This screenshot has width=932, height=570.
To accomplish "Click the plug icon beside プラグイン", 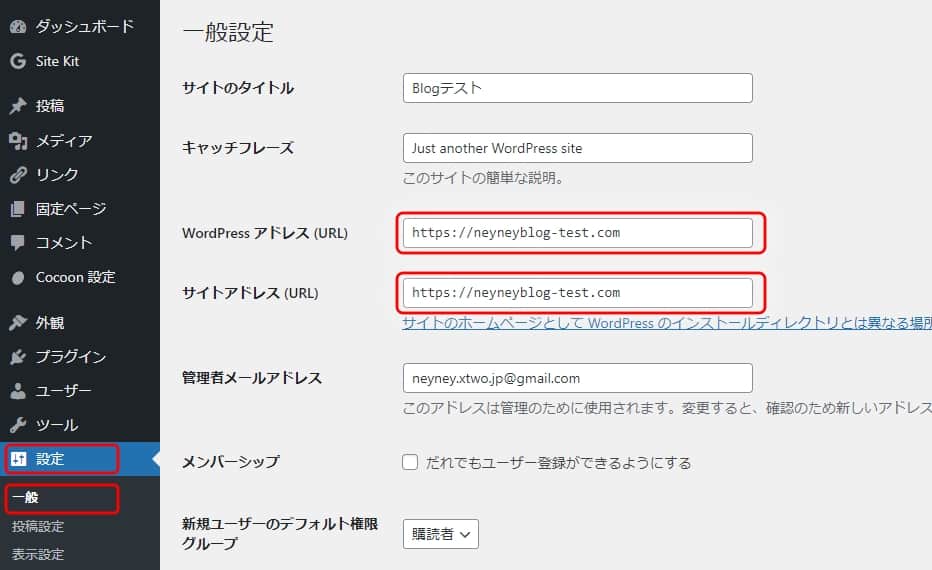I will pyautogui.click(x=18, y=357).
